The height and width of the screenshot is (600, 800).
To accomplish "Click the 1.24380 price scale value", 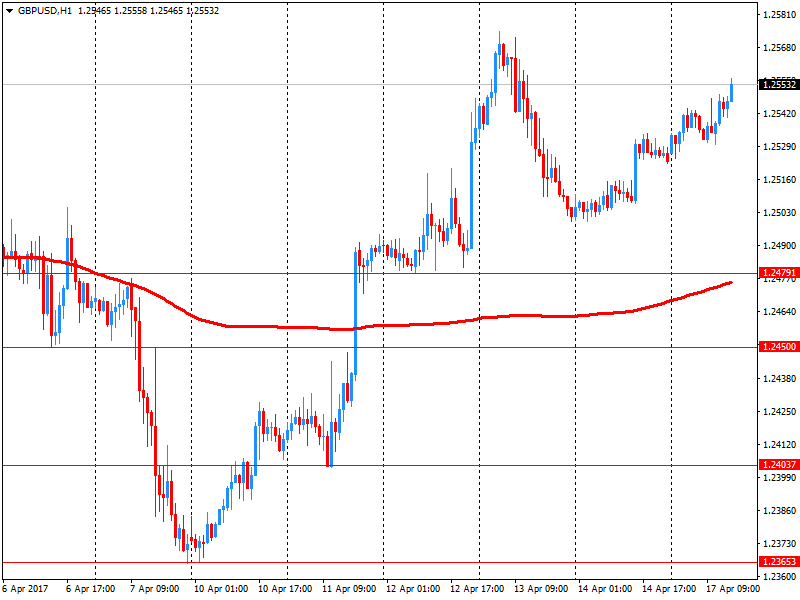I will tap(779, 378).
